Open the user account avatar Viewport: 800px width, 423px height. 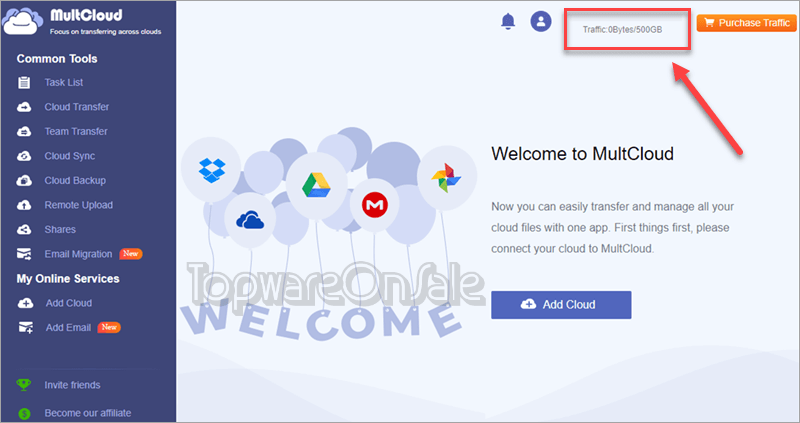[541, 21]
